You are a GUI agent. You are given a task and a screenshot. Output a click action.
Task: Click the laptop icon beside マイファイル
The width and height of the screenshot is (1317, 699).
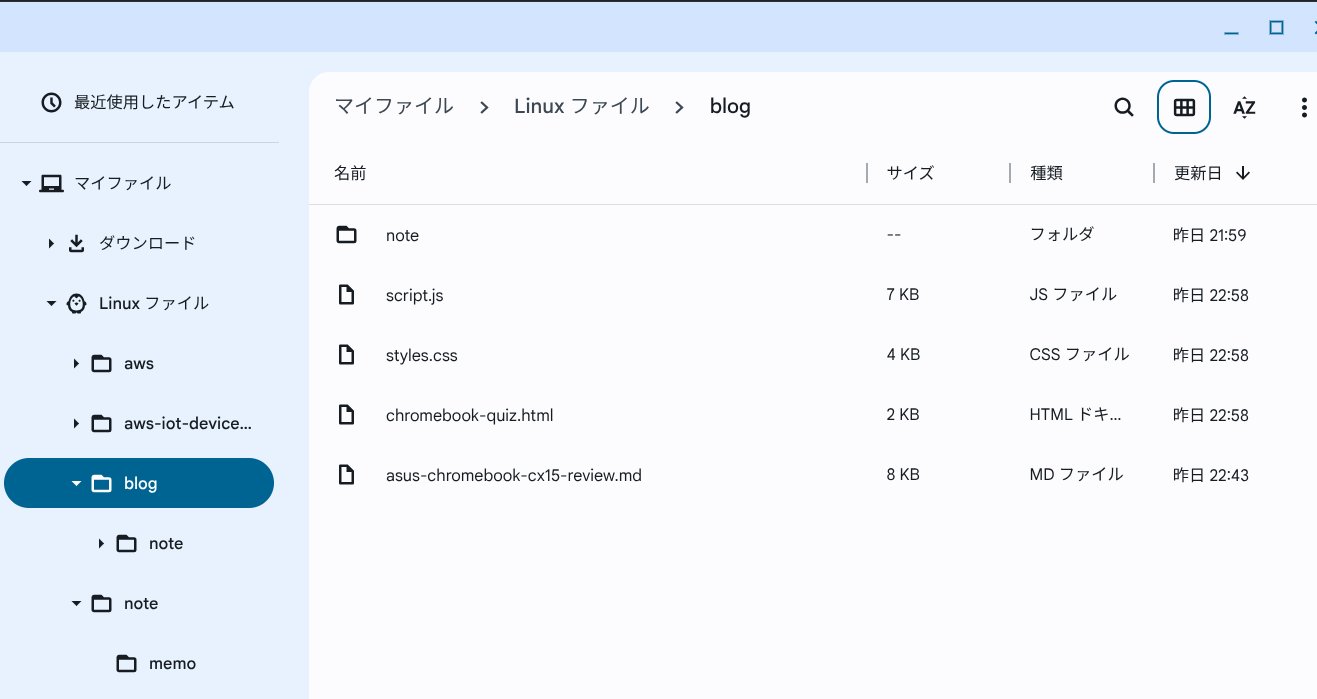point(51,183)
